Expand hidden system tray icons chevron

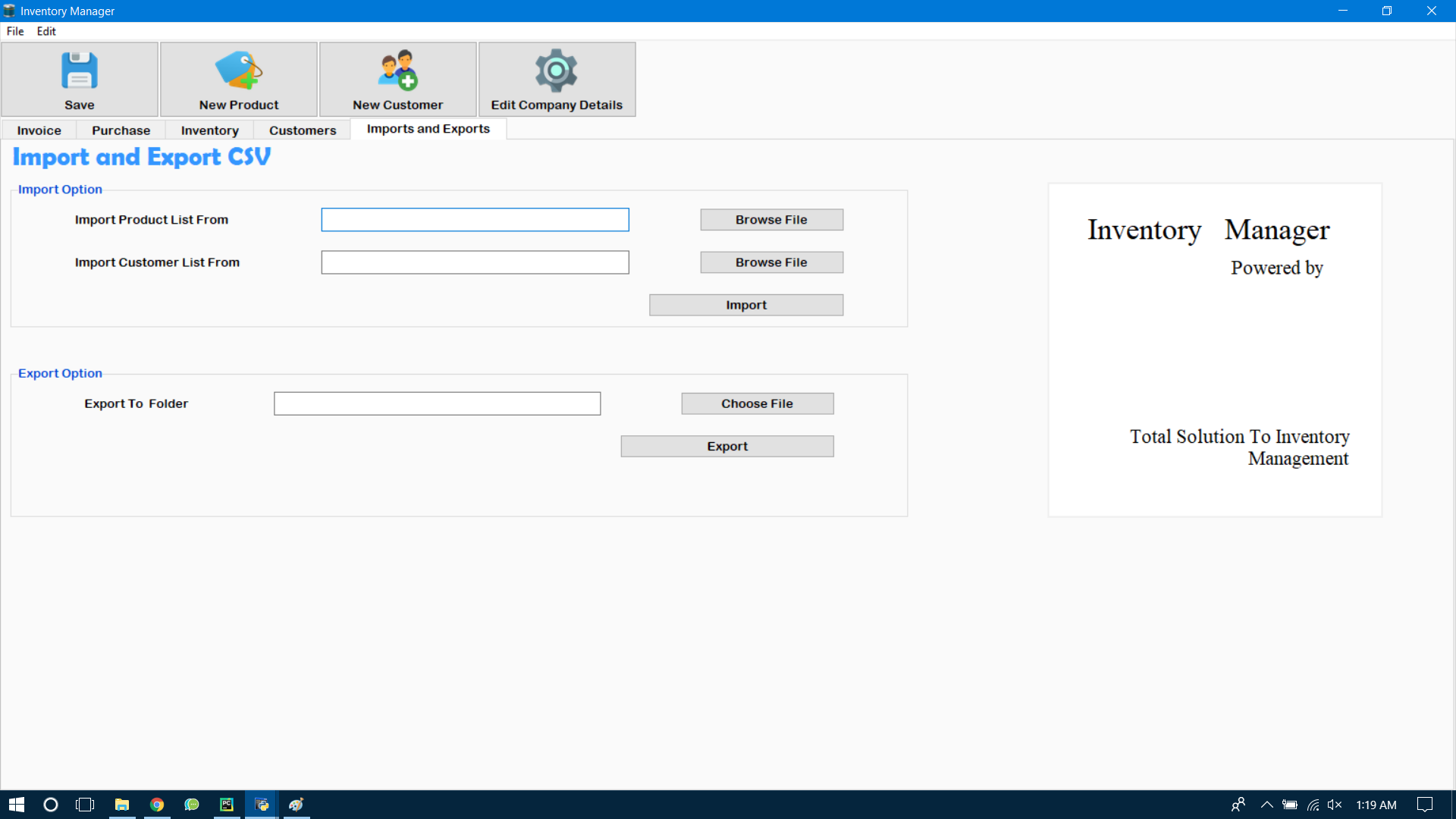(x=1266, y=805)
